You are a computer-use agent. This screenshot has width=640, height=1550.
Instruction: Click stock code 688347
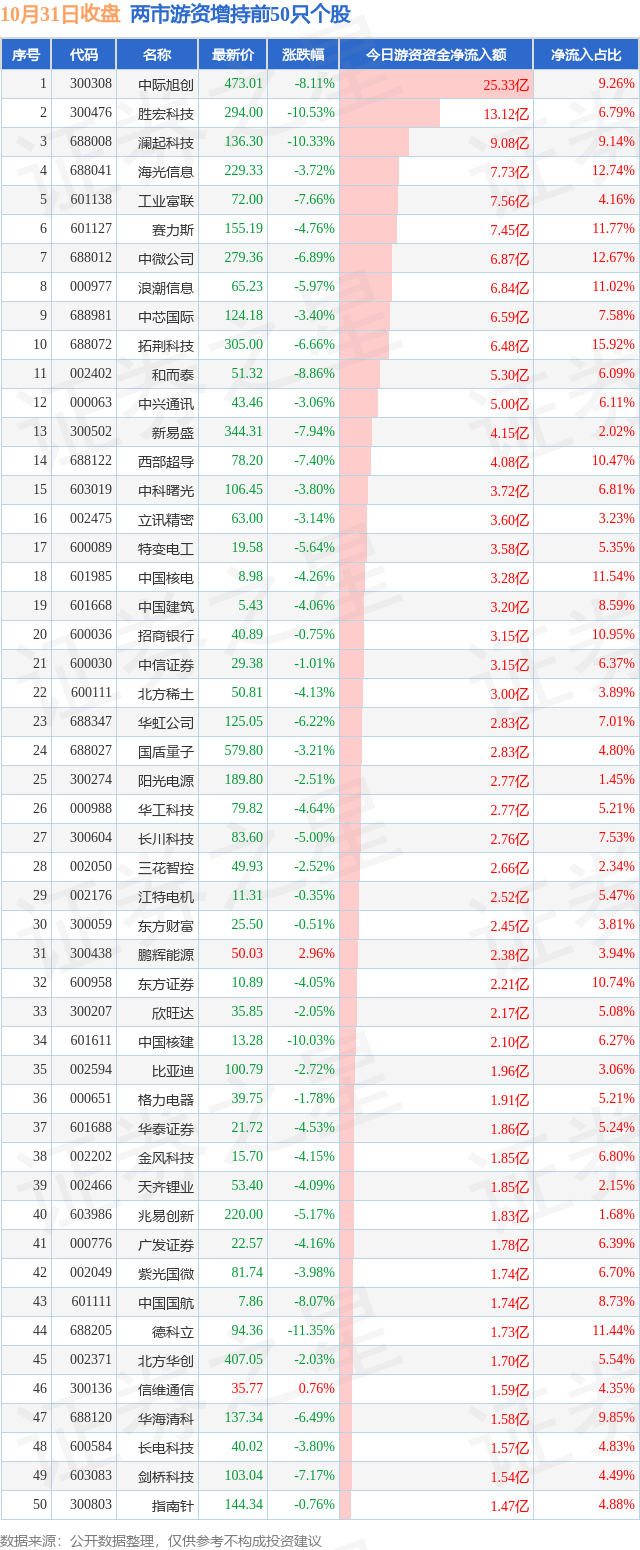(x=91, y=723)
